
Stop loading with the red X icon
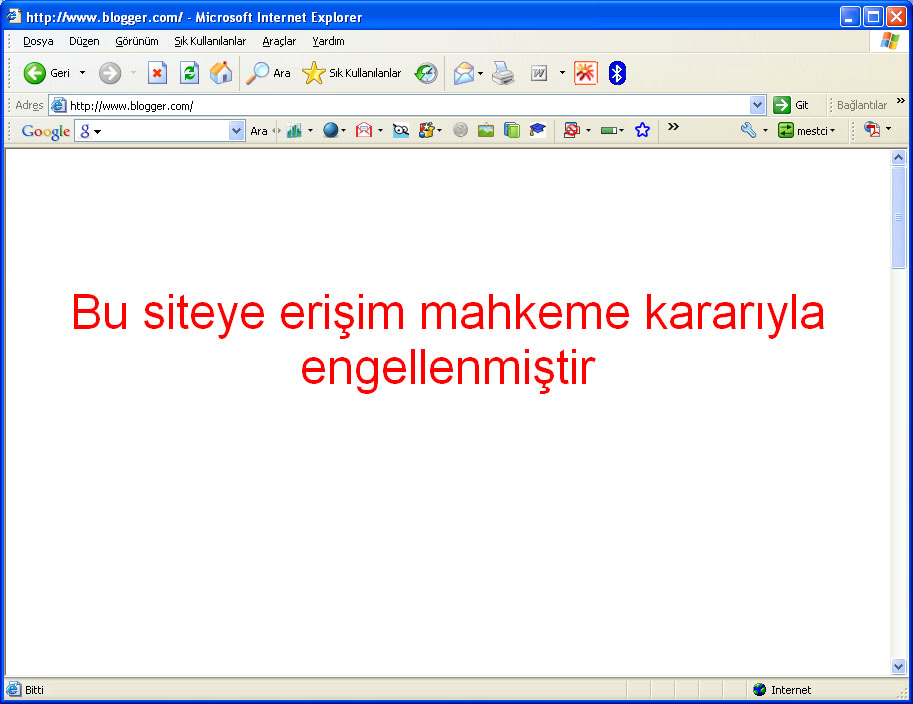click(157, 73)
